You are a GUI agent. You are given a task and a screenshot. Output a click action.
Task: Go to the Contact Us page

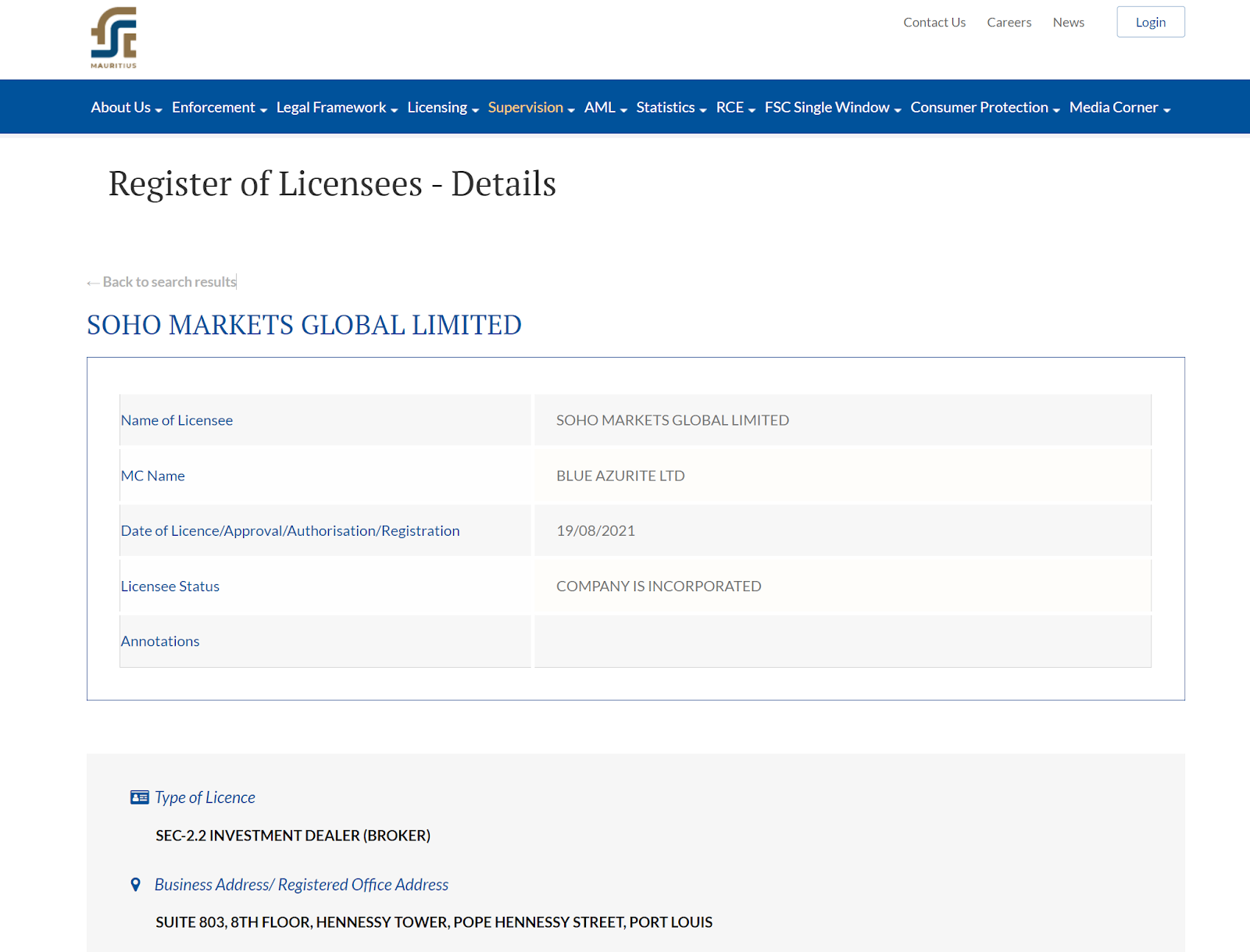tap(934, 23)
